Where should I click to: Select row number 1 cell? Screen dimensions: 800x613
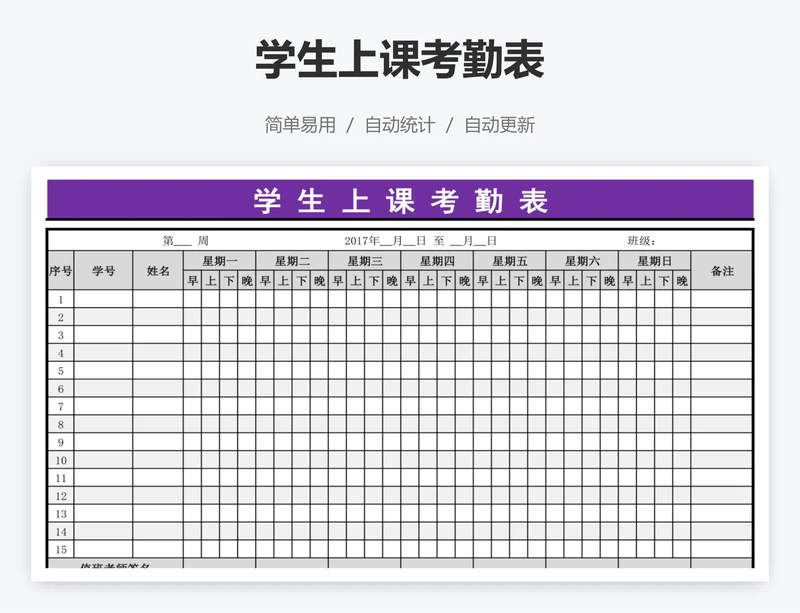(x=61, y=300)
